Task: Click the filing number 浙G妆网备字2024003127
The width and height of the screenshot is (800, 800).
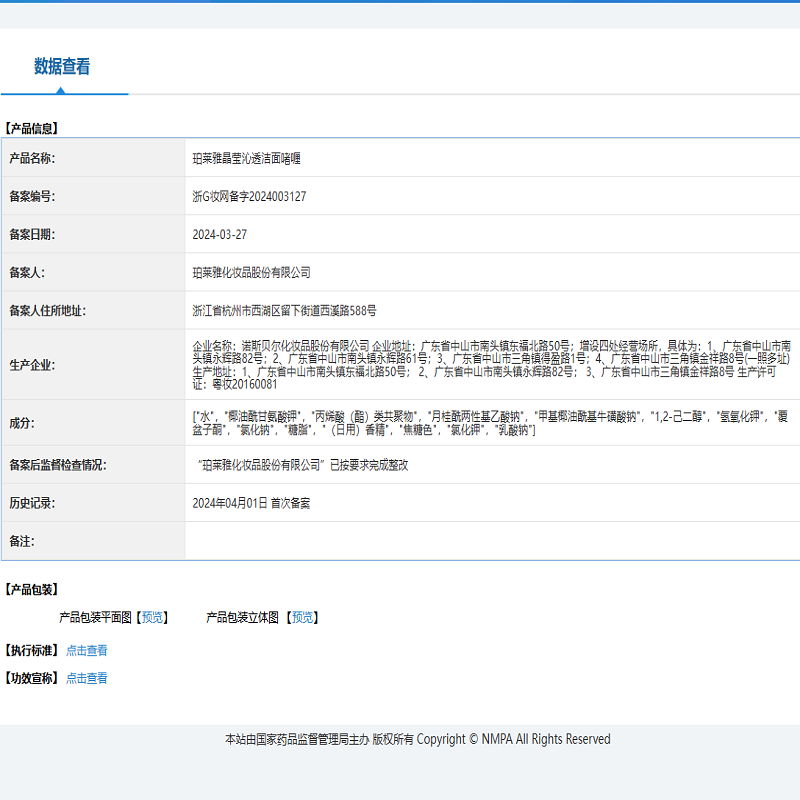Action: click(249, 196)
